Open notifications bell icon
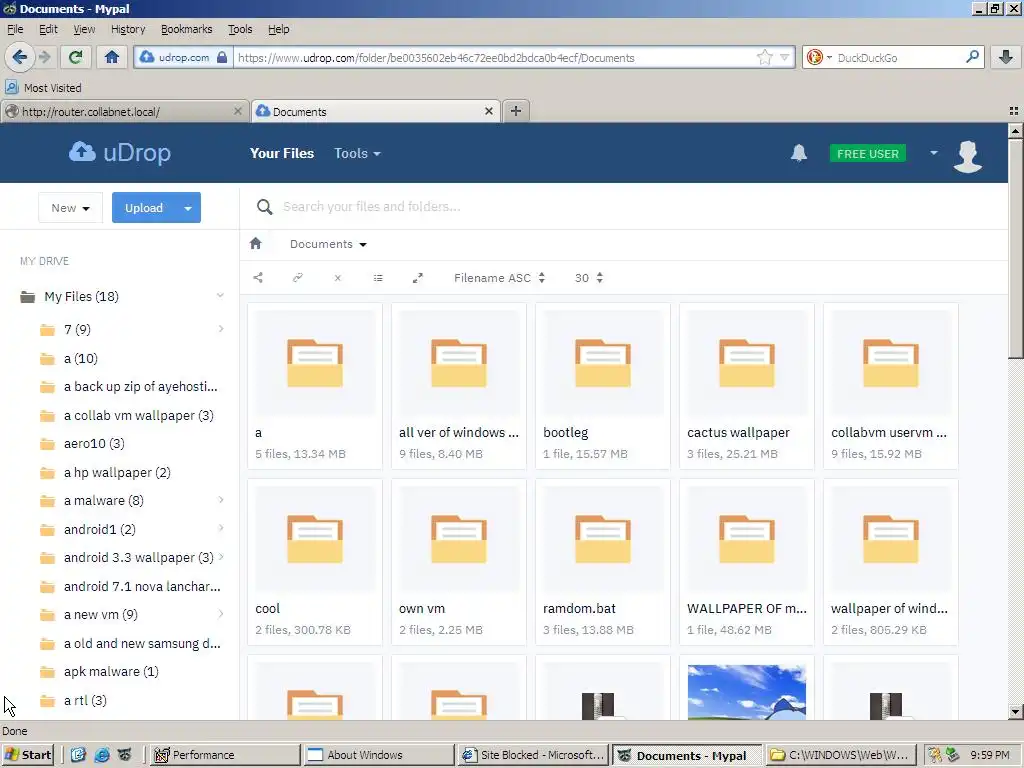 click(x=799, y=153)
